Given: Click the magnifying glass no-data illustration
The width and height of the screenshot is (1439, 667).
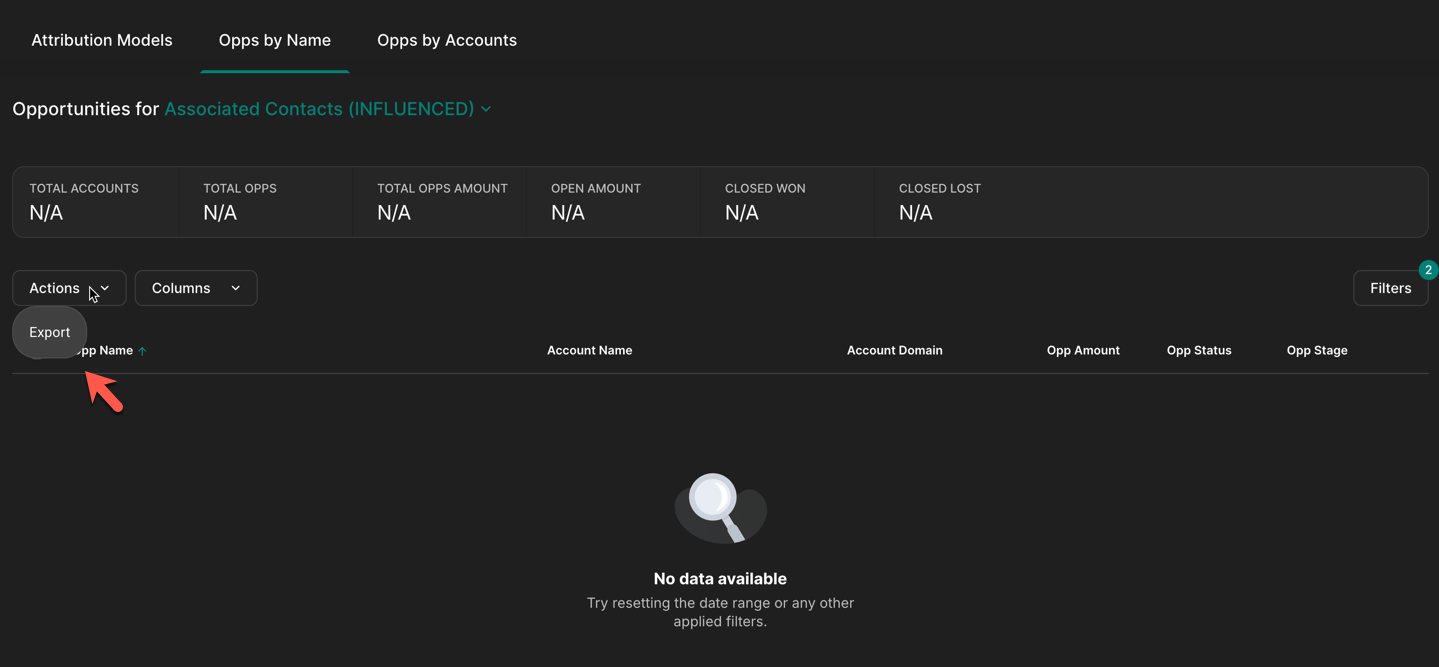Looking at the screenshot, I should pyautogui.click(x=719, y=508).
